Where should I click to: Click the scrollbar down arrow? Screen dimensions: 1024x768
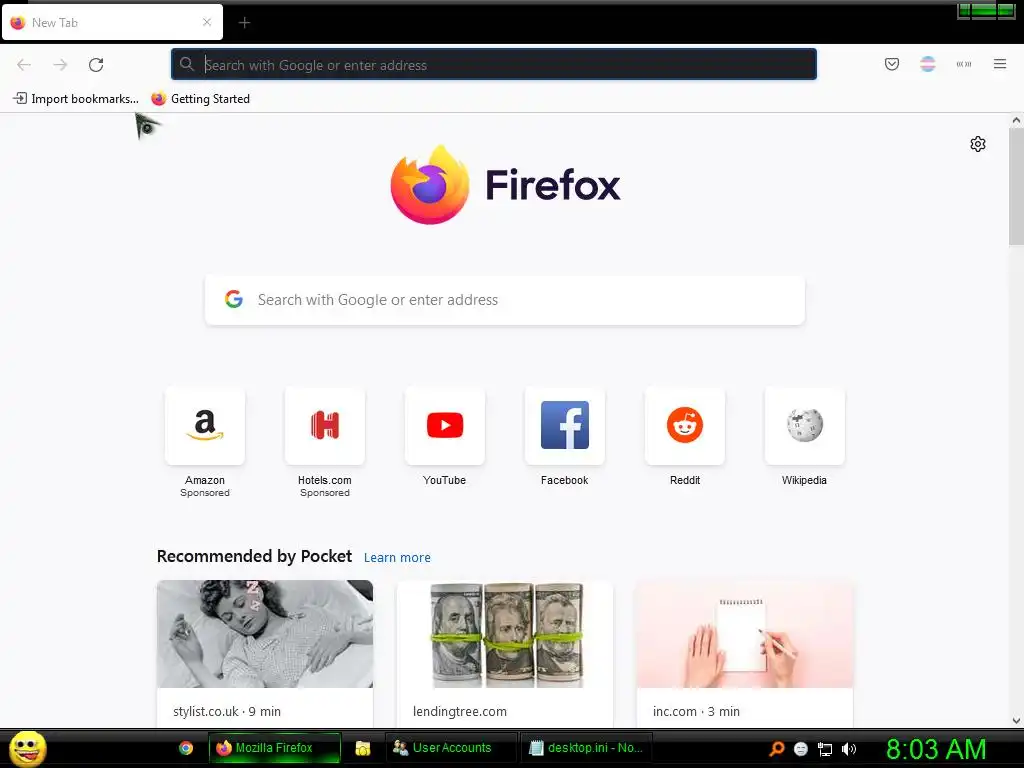1016,721
